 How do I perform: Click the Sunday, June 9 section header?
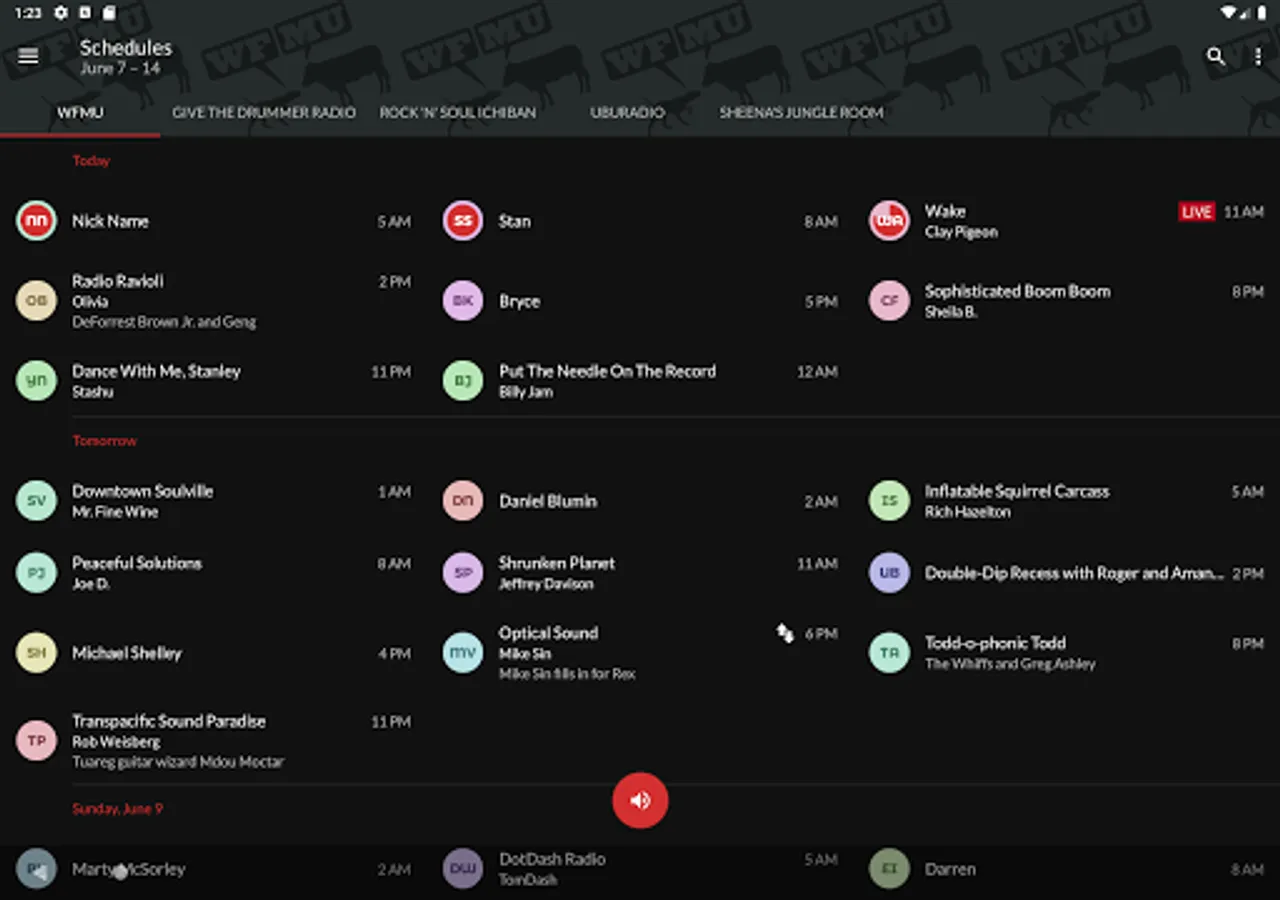[x=117, y=808]
